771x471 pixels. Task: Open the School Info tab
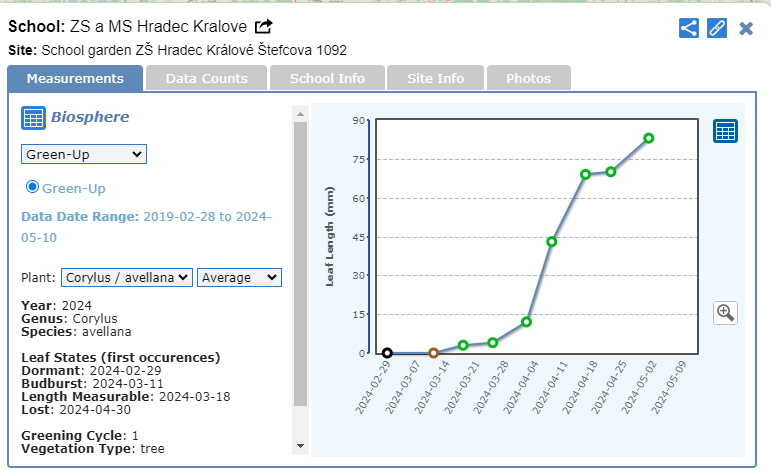[327, 78]
